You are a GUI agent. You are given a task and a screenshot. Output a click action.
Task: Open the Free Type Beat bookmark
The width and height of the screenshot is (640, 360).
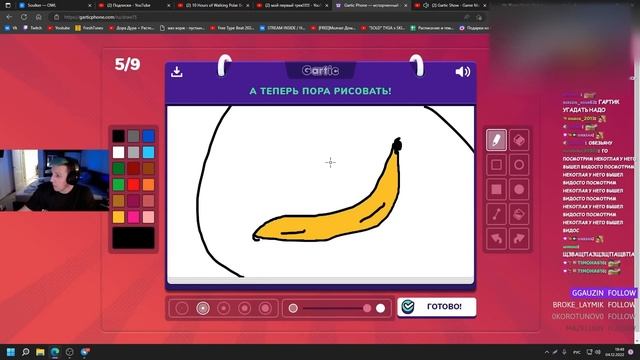(233, 28)
